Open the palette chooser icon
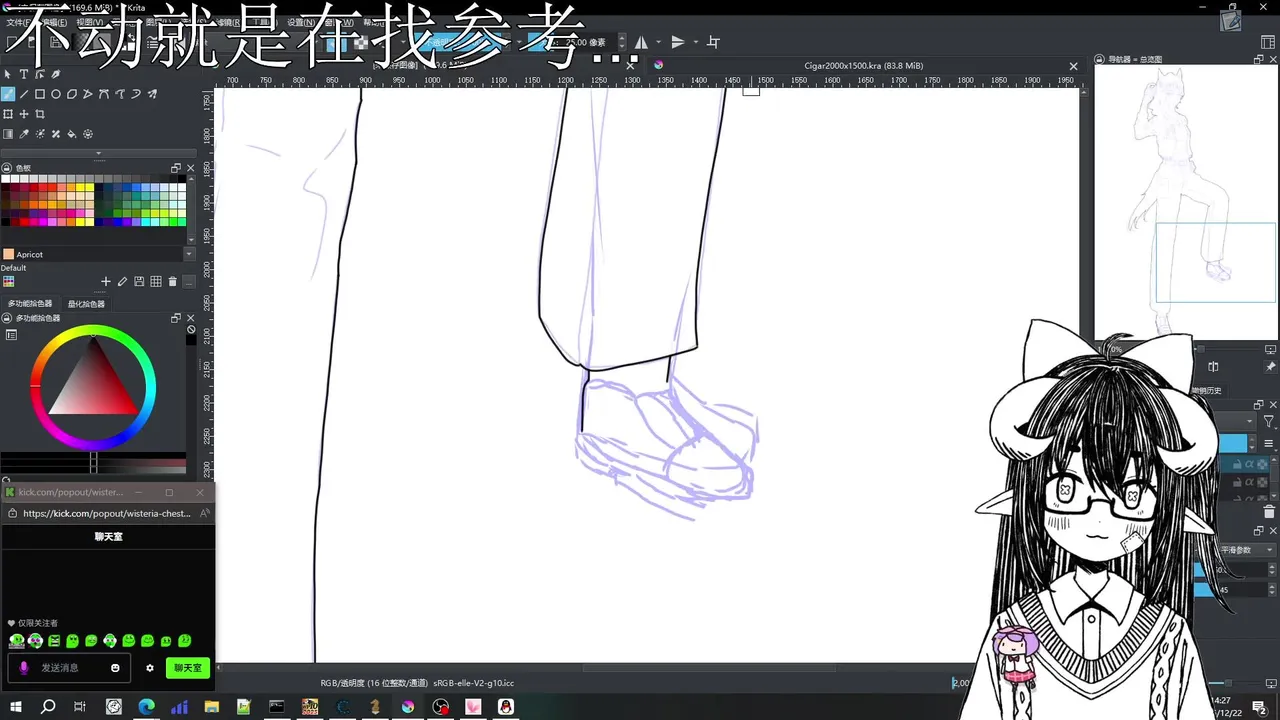This screenshot has height=720, width=1280. point(8,282)
